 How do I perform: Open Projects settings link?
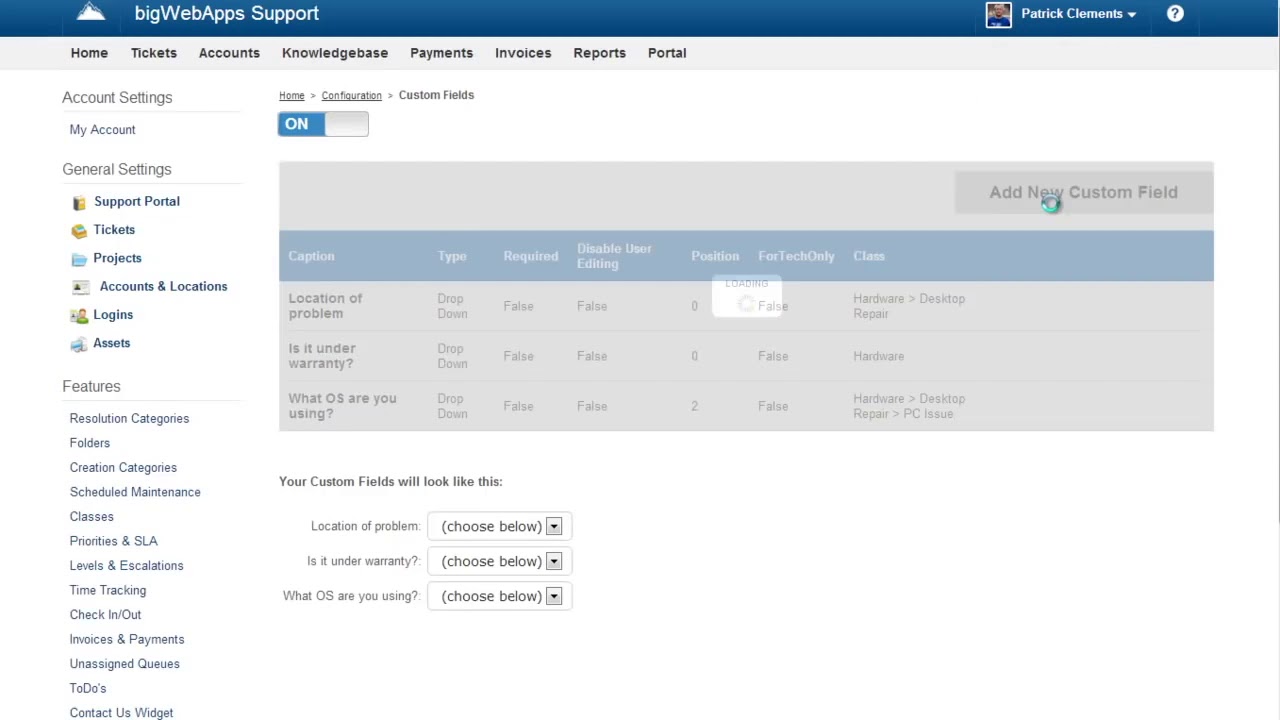point(117,258)
